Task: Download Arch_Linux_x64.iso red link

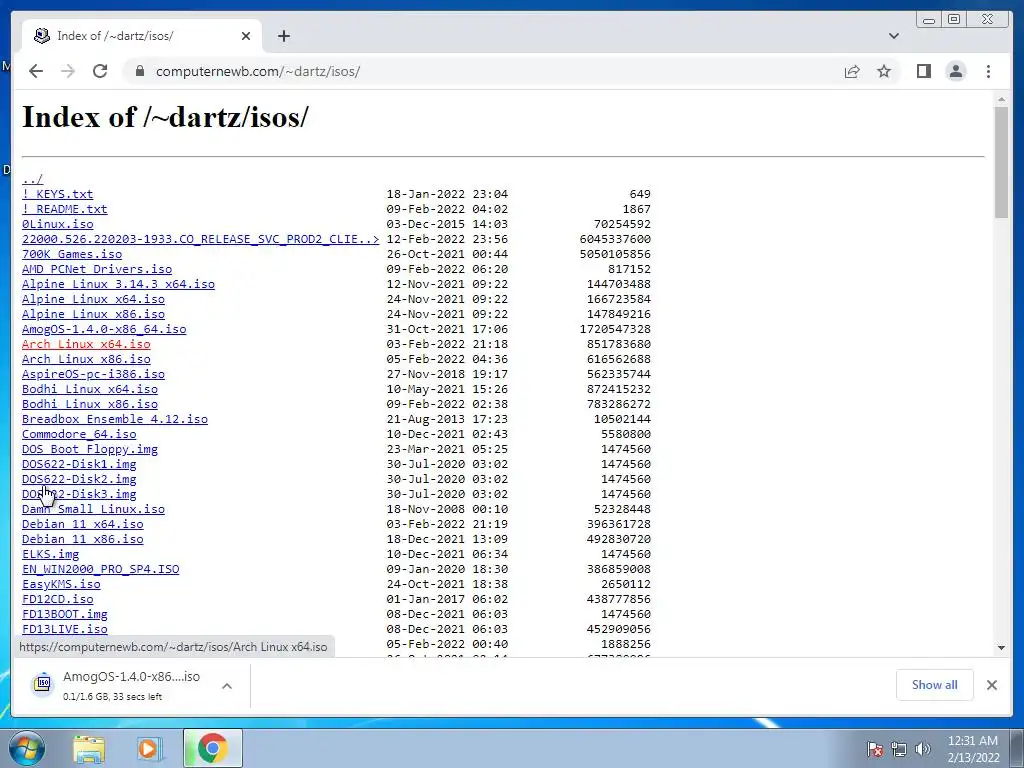Action: [x=86, y=344]
